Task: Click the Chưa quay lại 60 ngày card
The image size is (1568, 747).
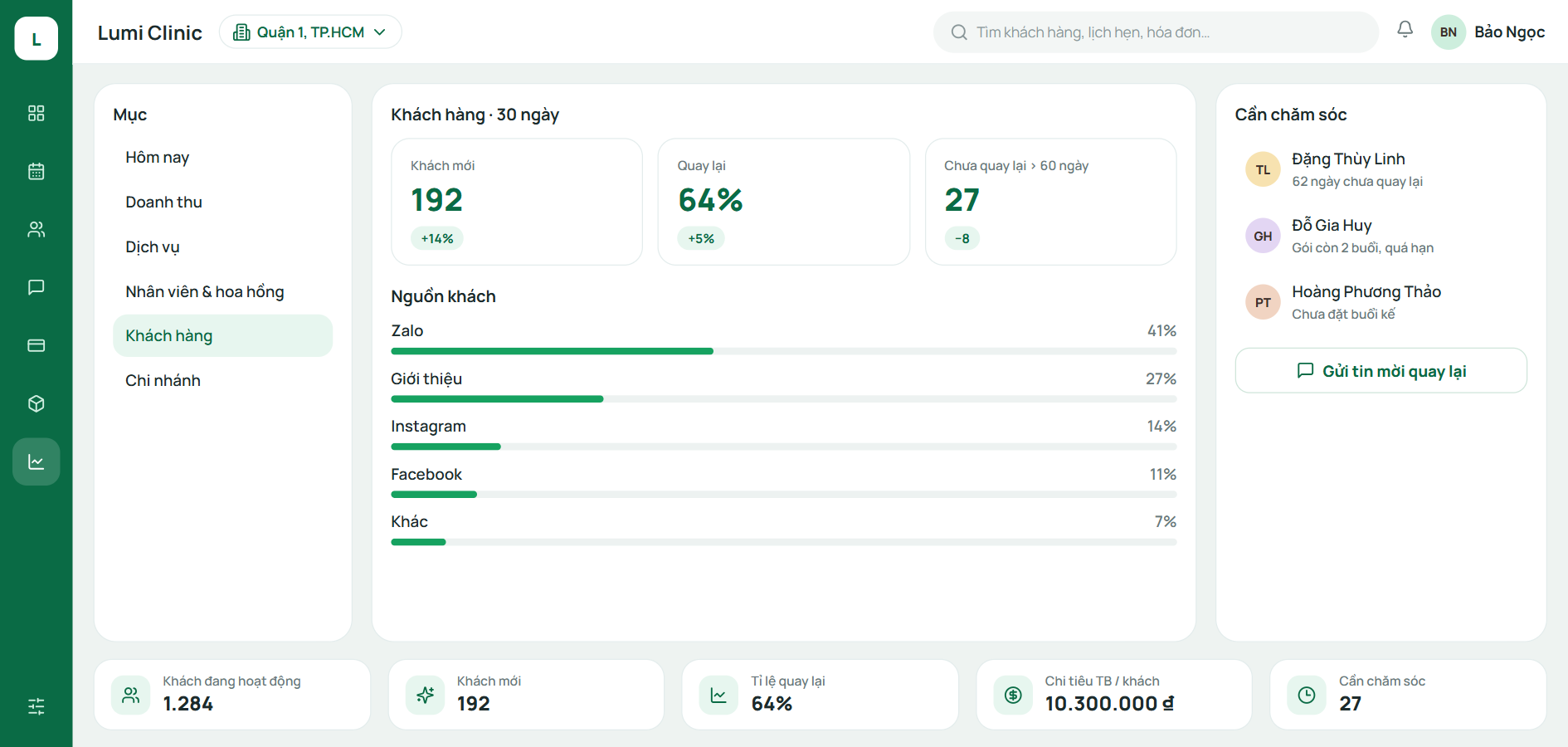Action: coord(1051,202)
